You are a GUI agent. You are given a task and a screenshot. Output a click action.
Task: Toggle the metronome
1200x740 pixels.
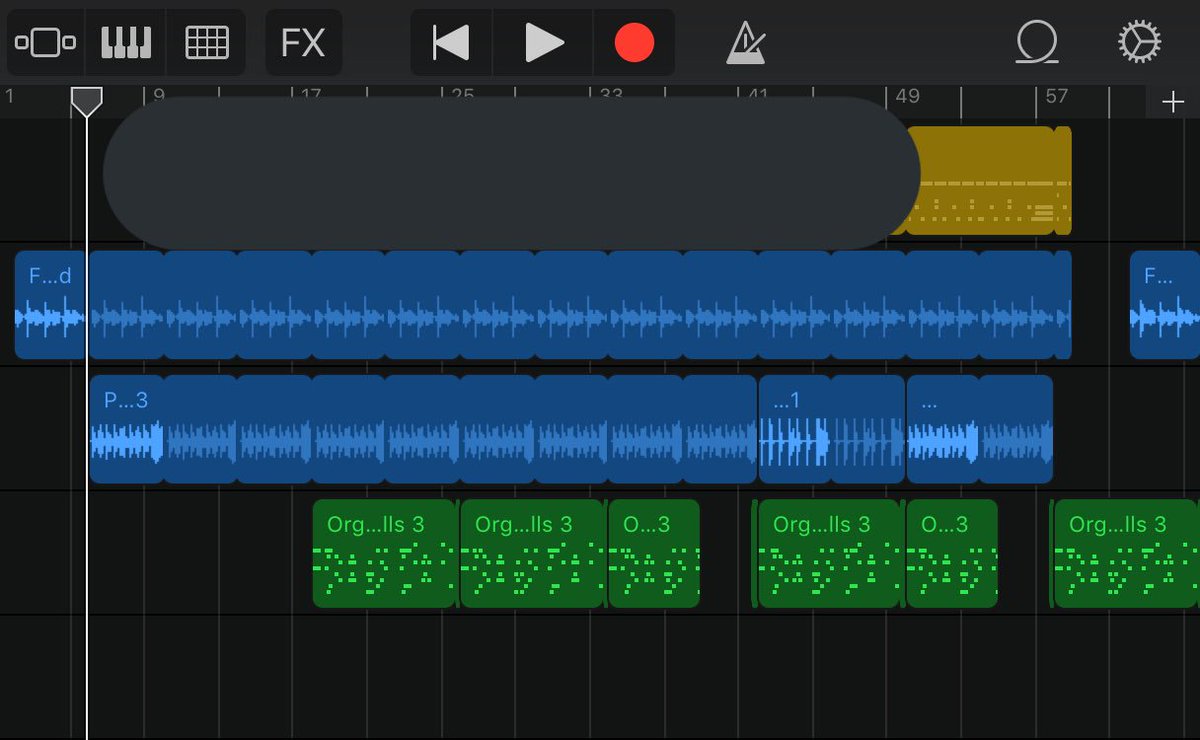(x=745, y=43)
